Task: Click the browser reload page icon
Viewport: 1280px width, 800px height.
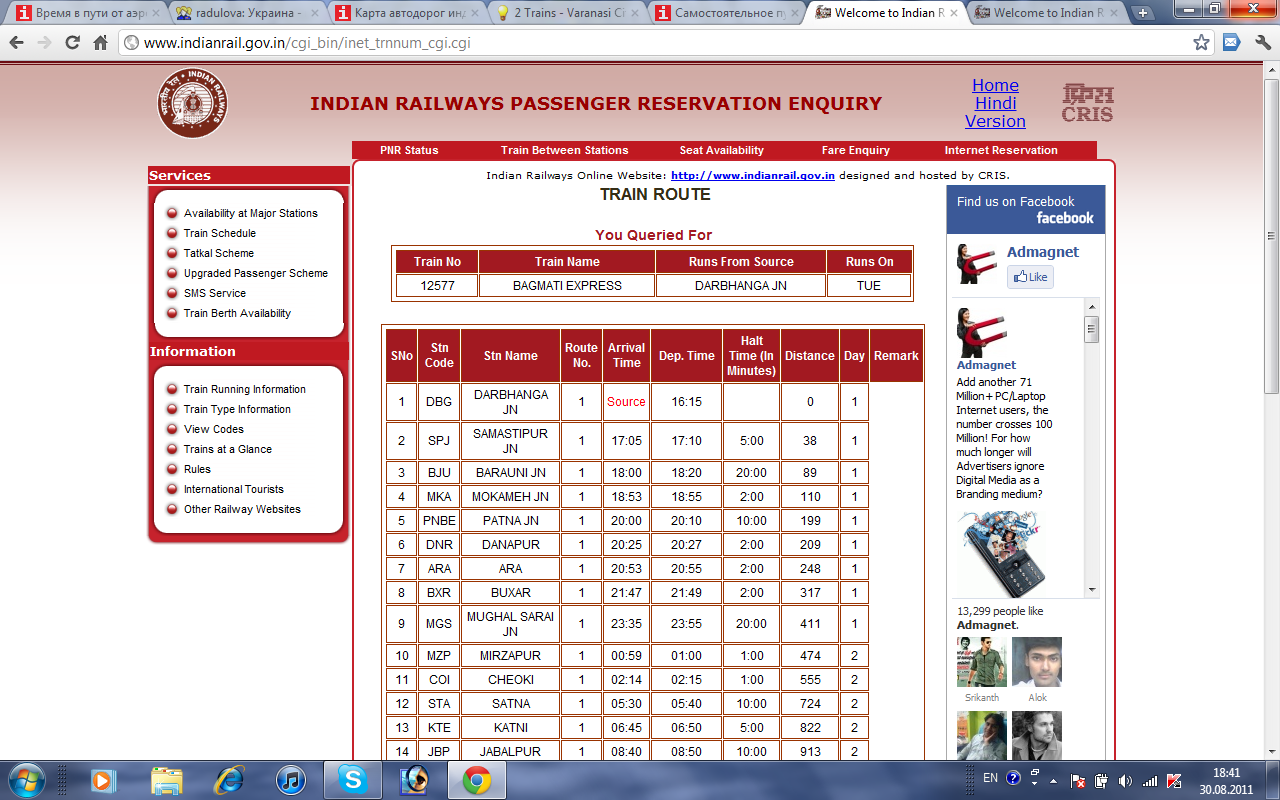Action: coord(72,43)
